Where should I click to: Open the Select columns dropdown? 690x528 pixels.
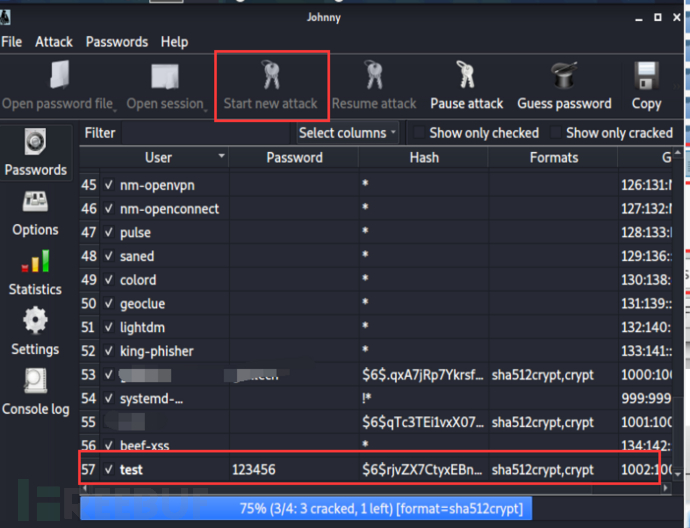pos(347,133)
